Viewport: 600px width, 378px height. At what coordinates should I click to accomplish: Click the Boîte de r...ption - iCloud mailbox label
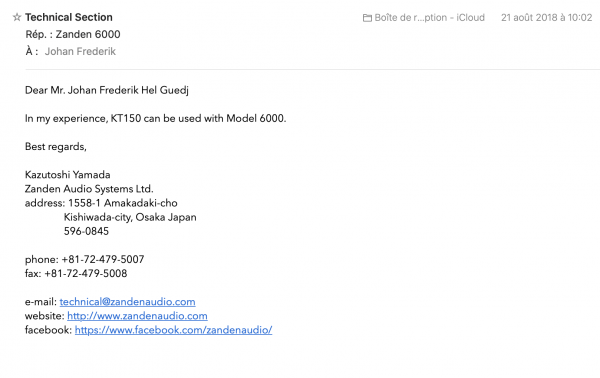coord(429,18)
